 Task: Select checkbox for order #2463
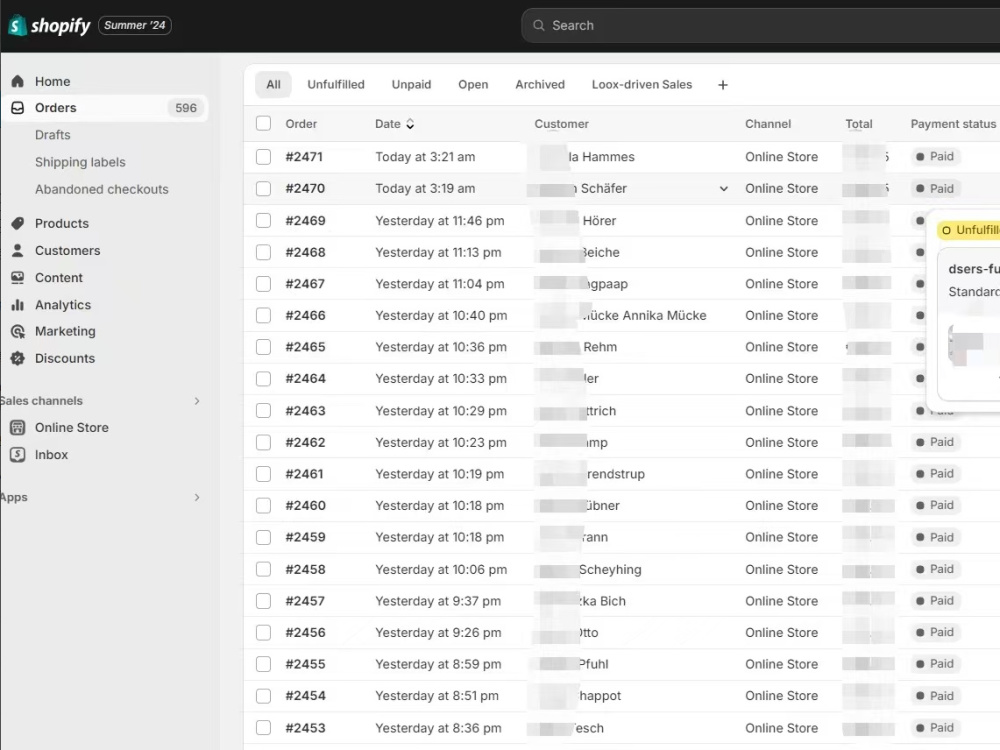[x=263, y=411]
